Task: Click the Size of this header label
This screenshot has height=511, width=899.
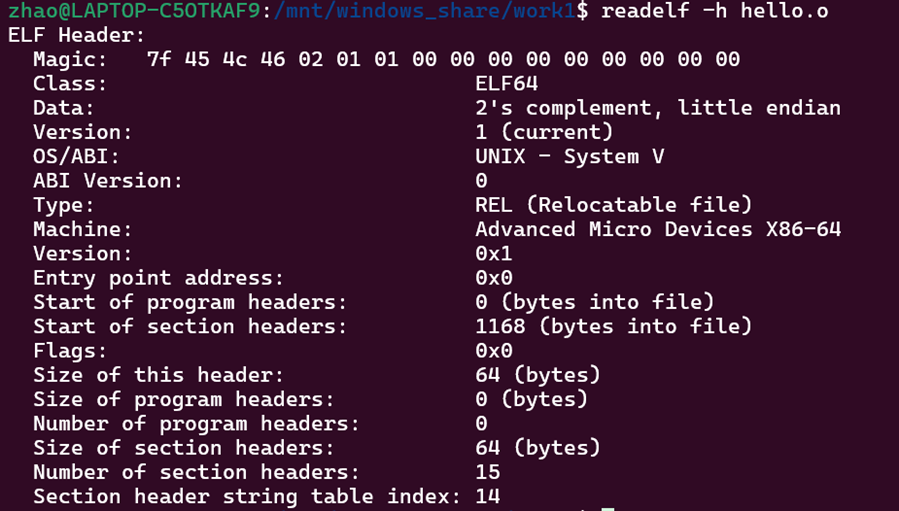Action: point(158,375)
